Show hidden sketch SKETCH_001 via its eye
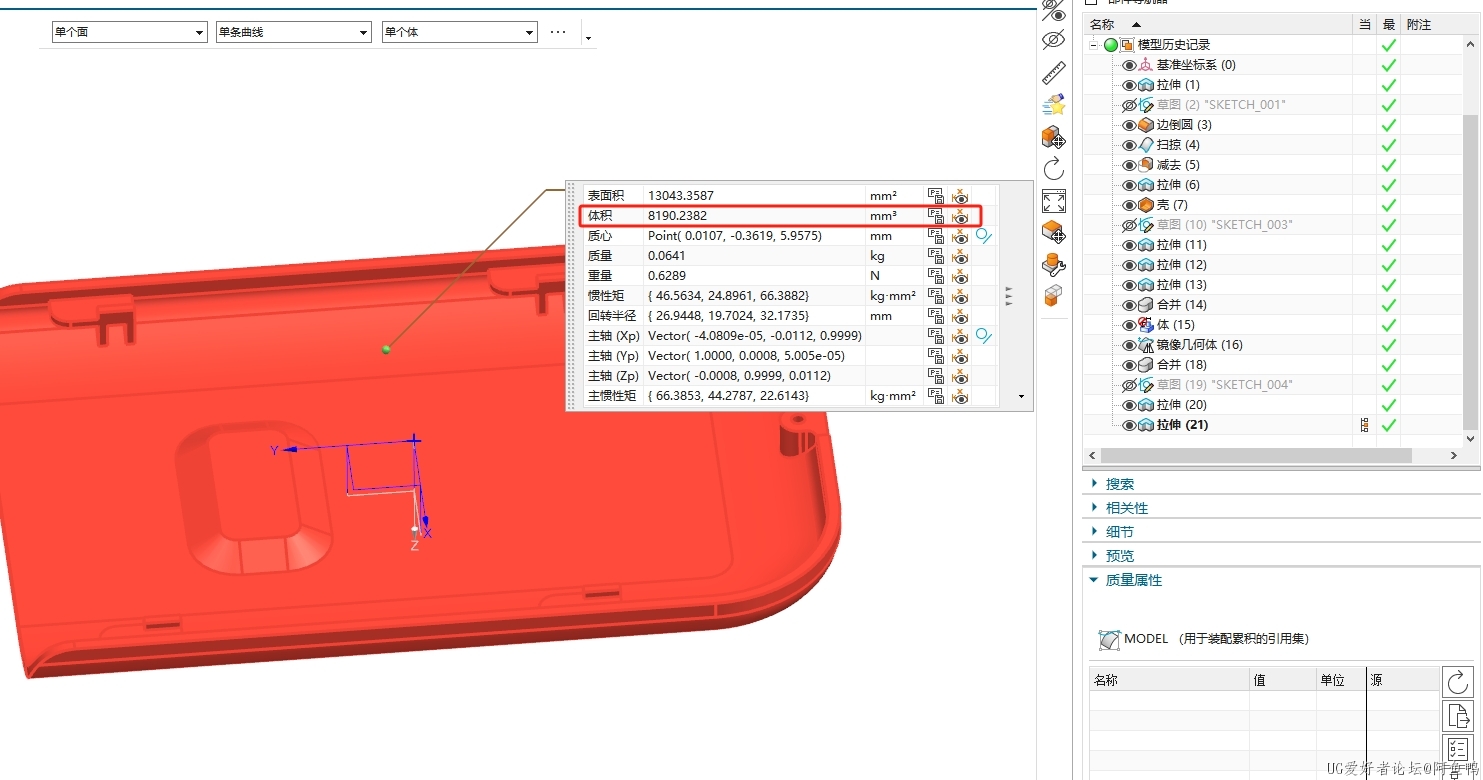 [1129, 105]
